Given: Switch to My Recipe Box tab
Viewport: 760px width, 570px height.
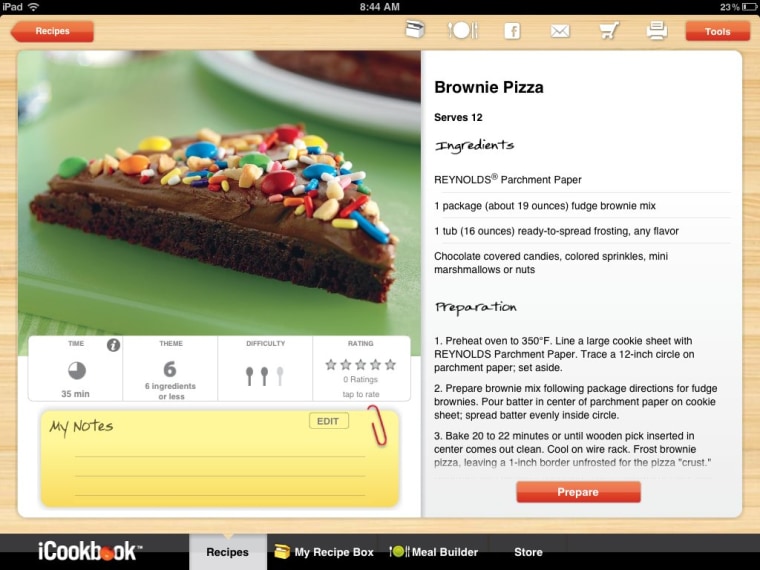Looking at the screenshot, I should 323,552.
